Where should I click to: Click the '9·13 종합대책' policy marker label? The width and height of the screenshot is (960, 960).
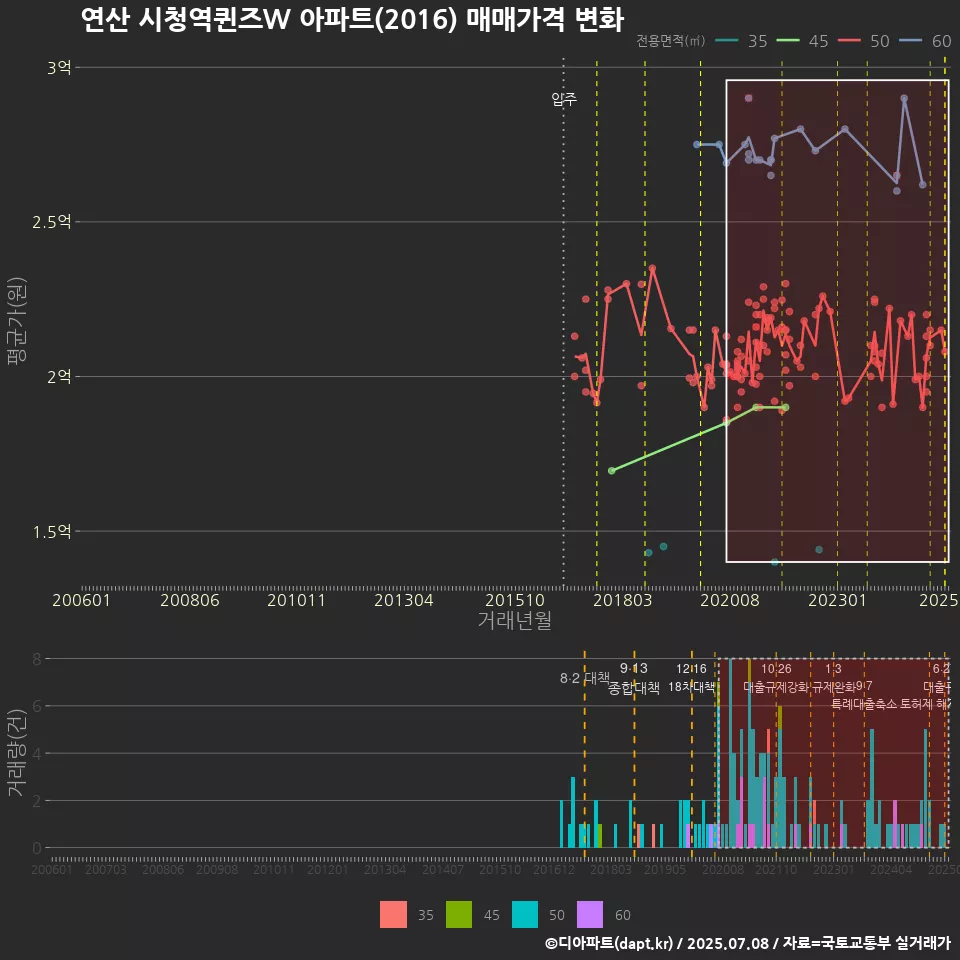pos(634,678)
